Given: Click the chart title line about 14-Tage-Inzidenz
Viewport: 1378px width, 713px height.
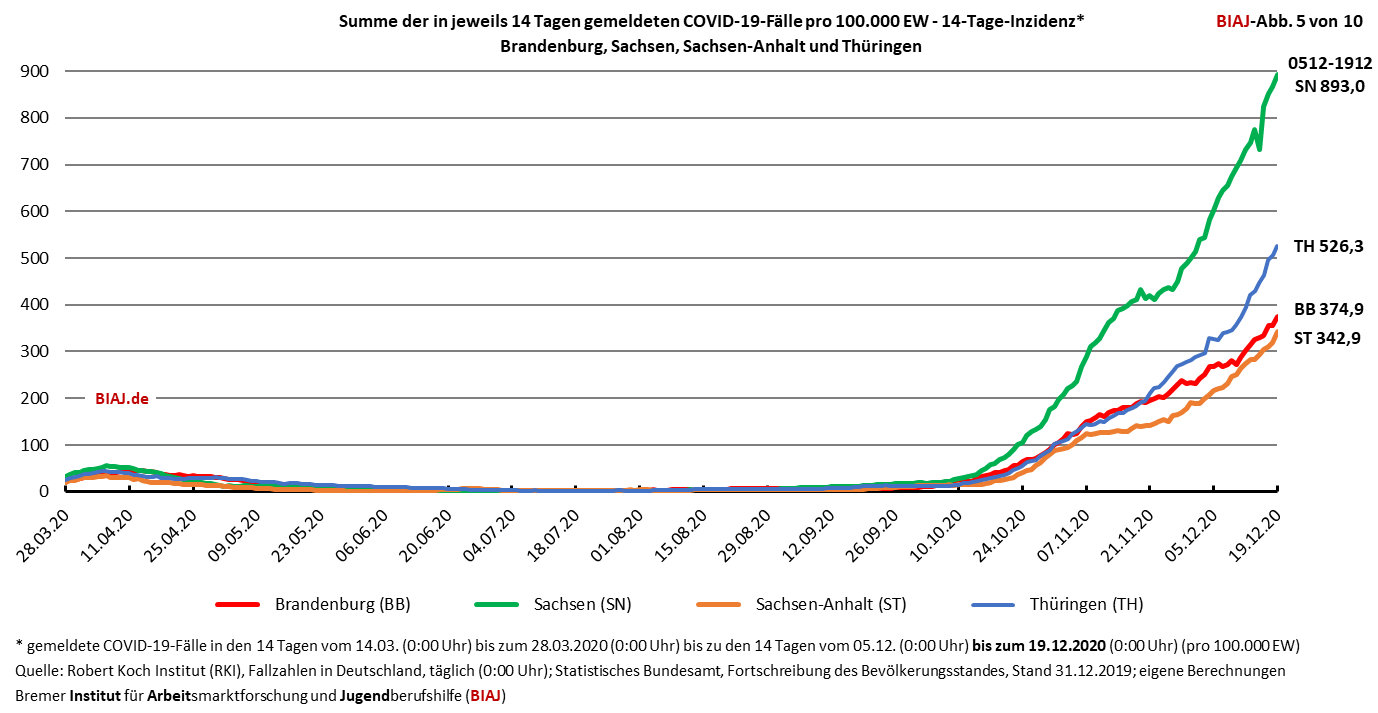Looking at the screenshot, I should click(x=710, y=21).
